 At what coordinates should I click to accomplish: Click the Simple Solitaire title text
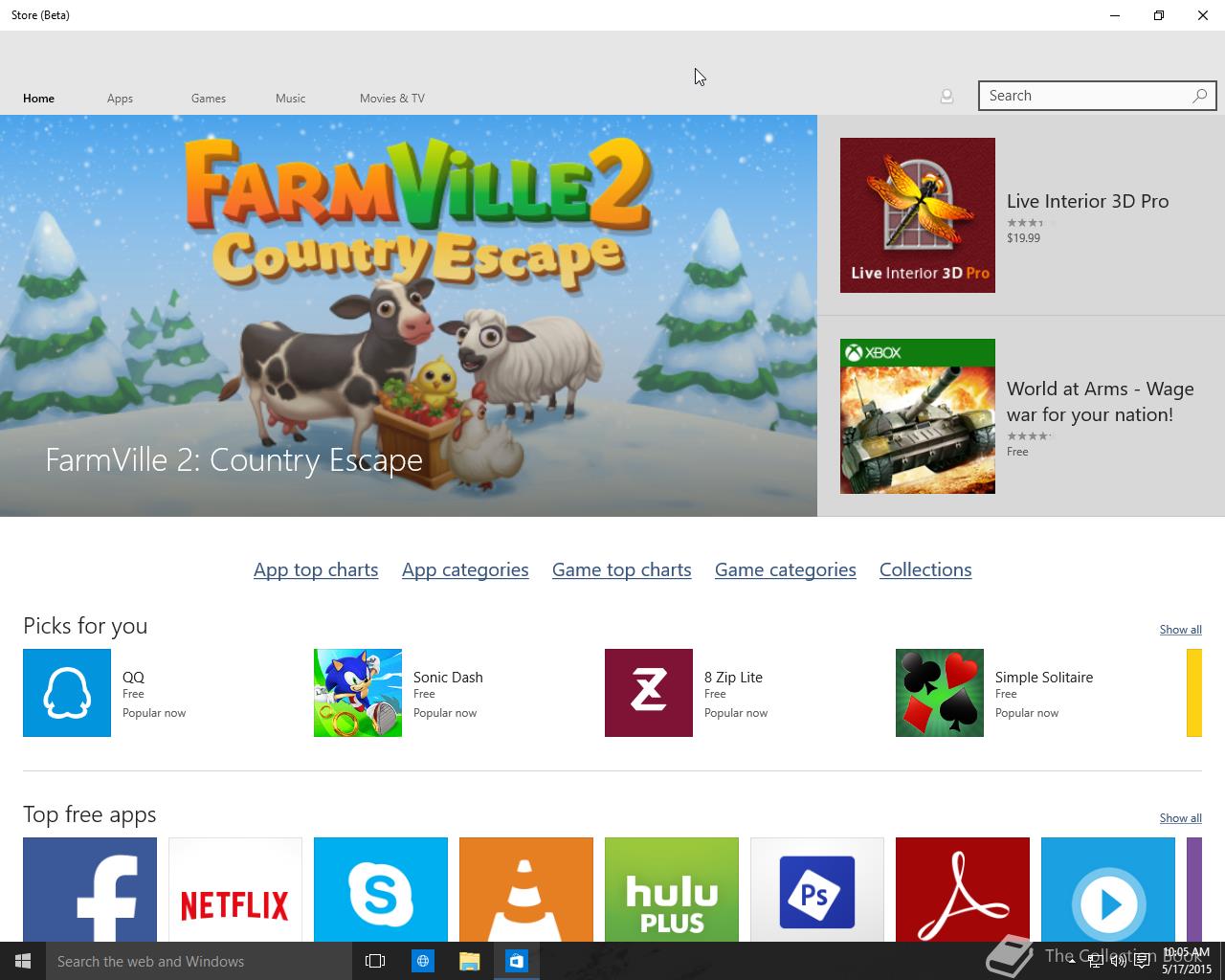pyautogui.click(x=1044, y=677)
